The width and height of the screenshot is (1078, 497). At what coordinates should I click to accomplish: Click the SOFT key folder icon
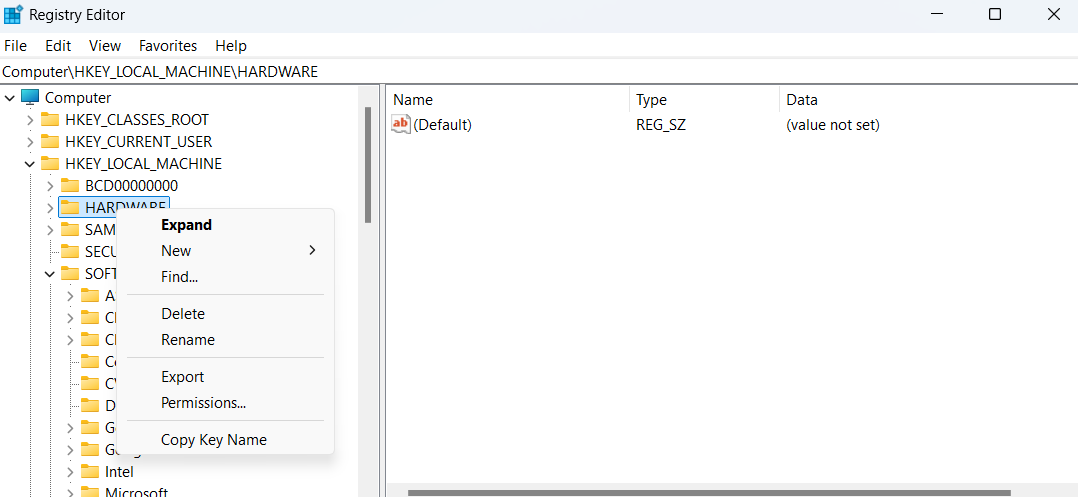(x=69, y=273)
